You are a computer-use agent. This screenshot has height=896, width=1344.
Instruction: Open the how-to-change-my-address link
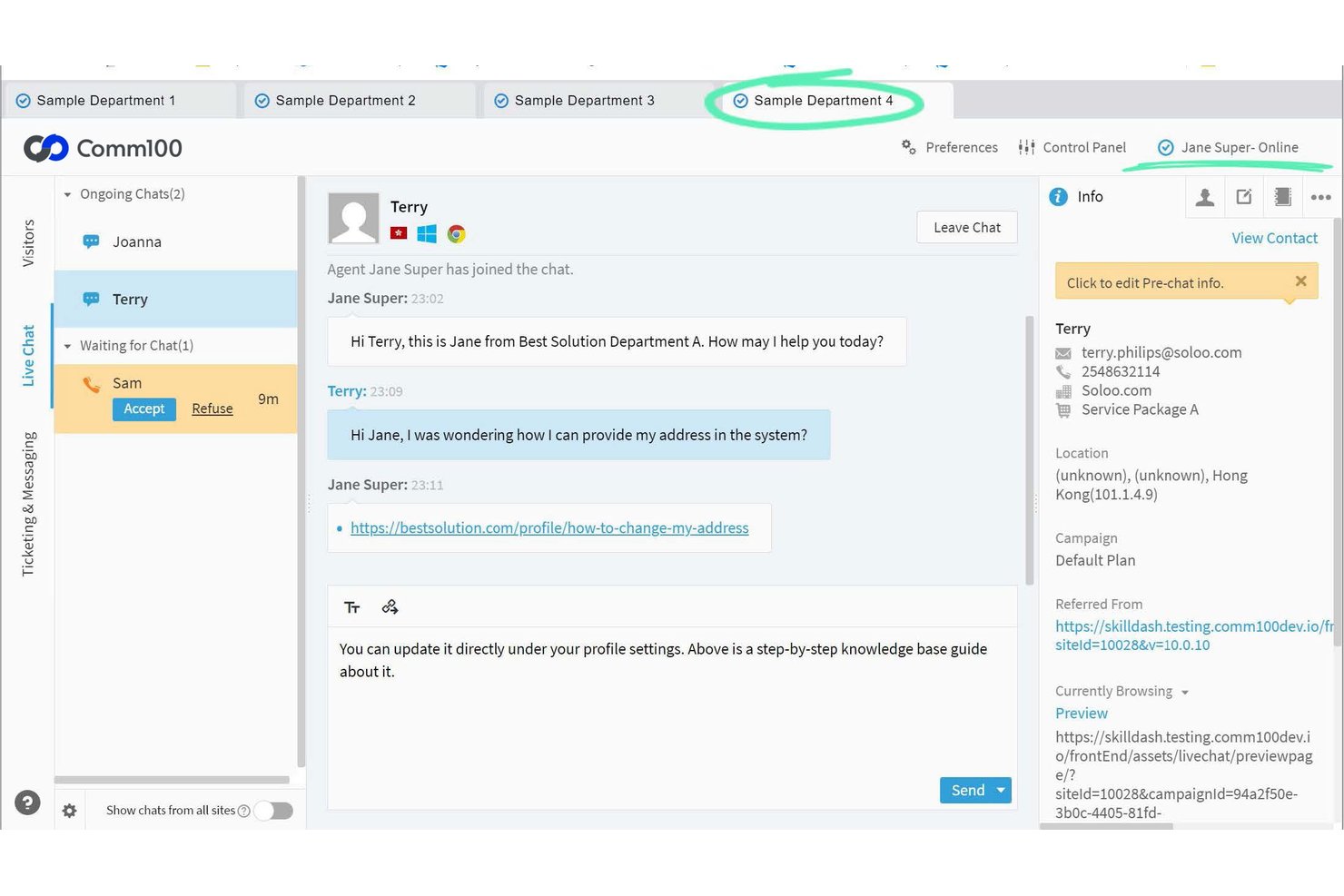[549, 527]
